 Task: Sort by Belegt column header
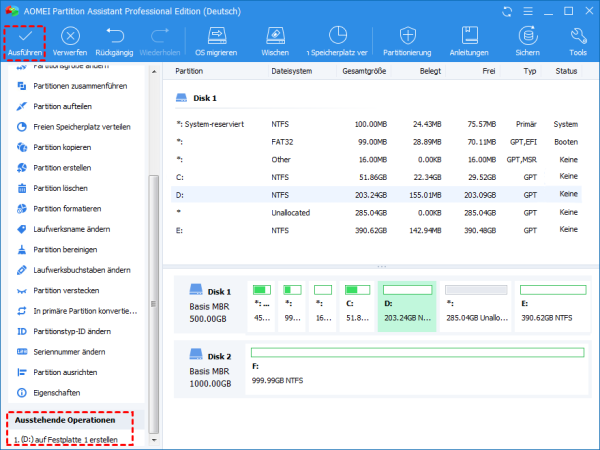[x=430, y=71]
